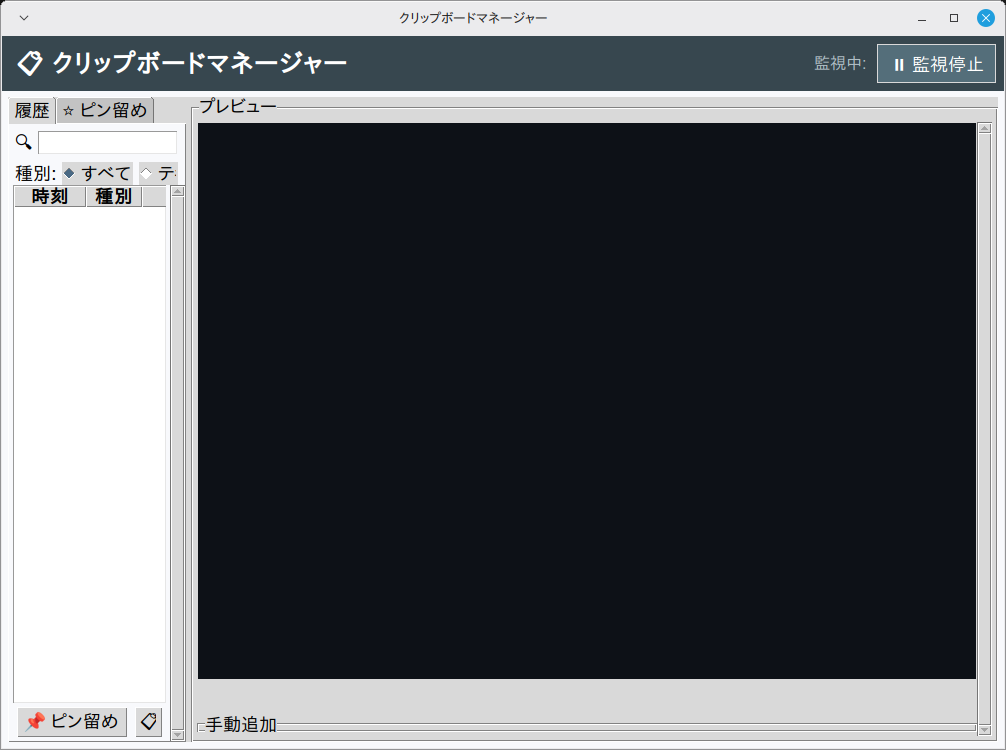Click the tag logo in the header
This screenshot has width=1006, height=750.
click(30, 64)
